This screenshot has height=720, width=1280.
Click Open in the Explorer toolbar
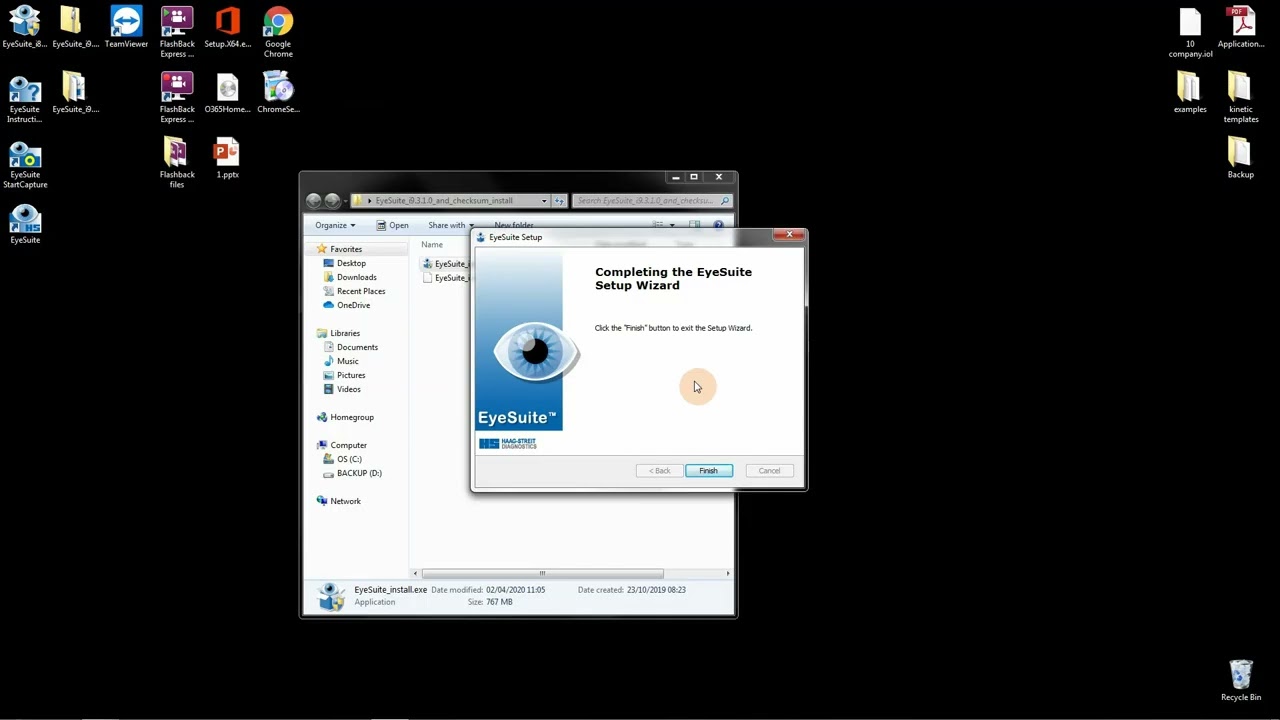392,225
